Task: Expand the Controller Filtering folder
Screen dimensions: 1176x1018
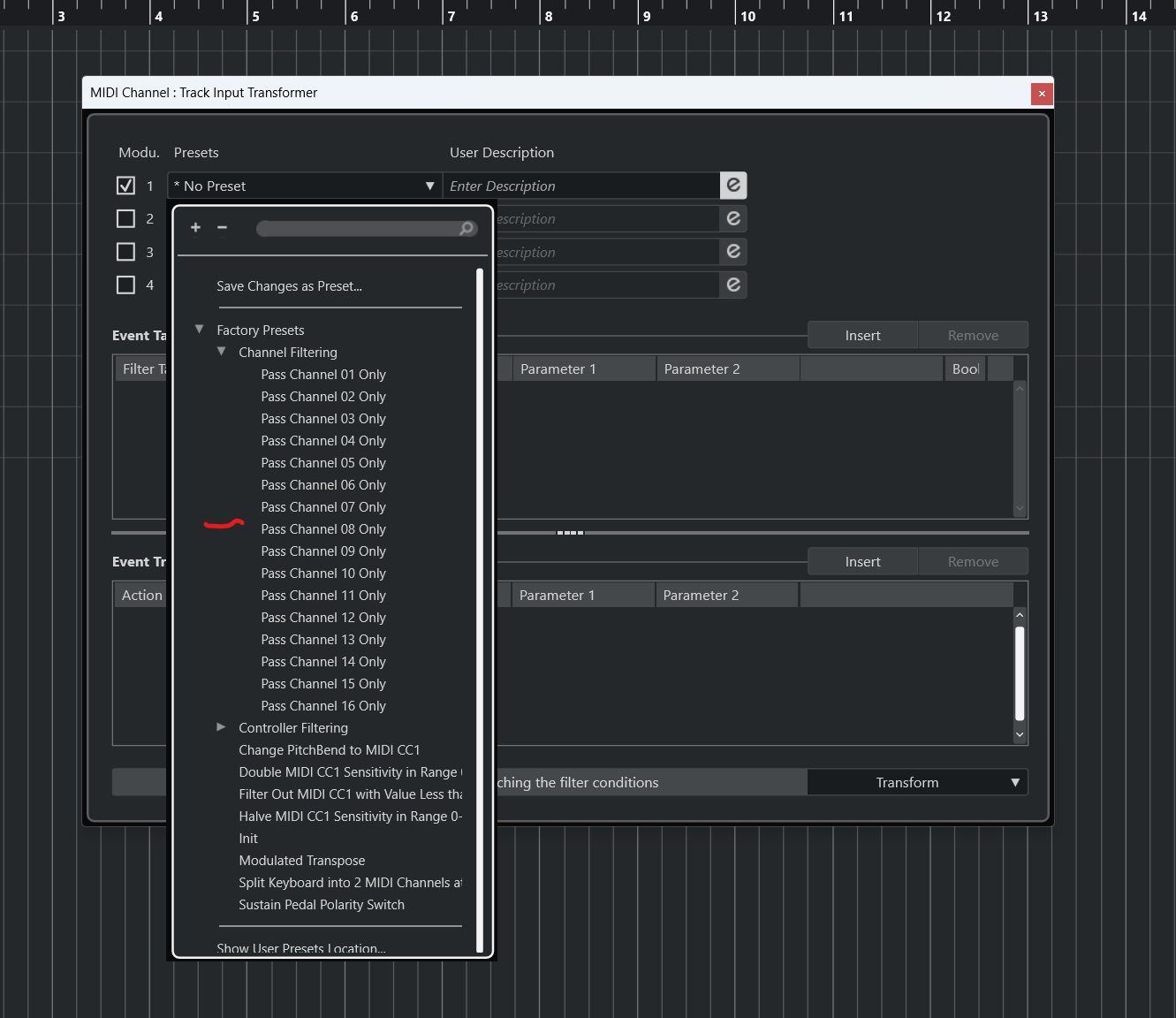Action: pos(221,727)
